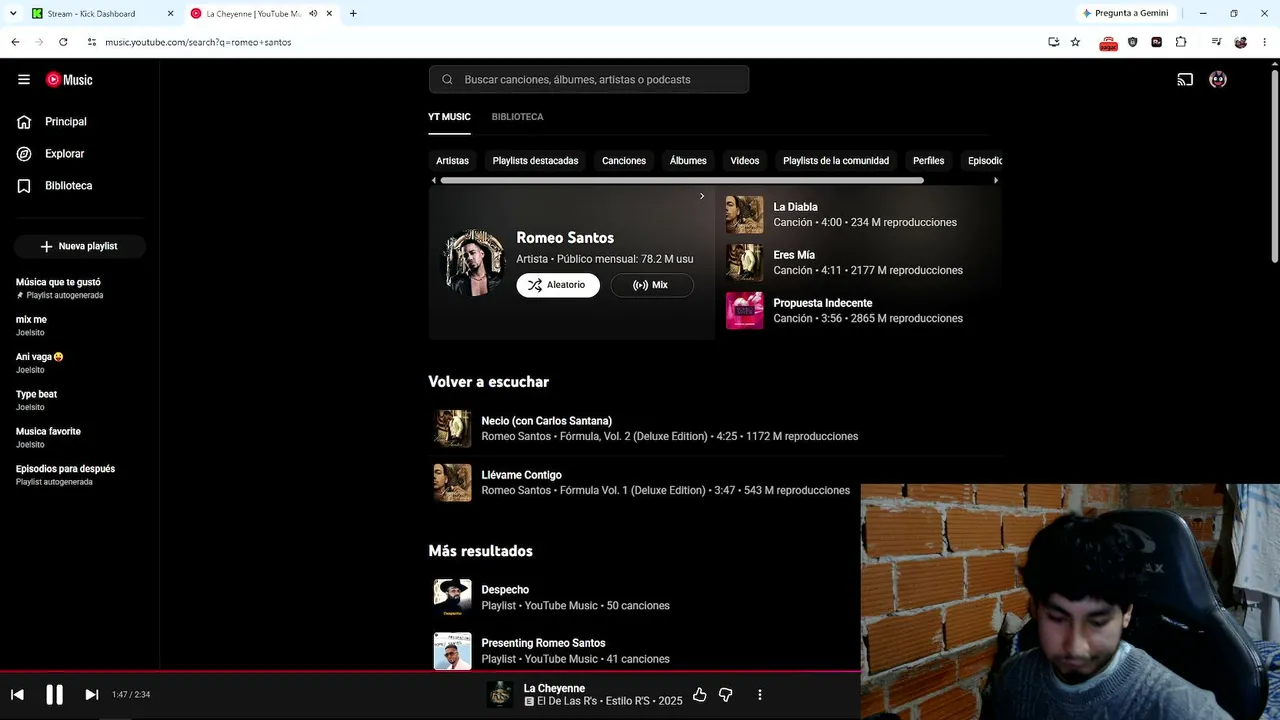Screen dimensions: 1280x720
Task: Filter by Playlists de la comunidad
Action: [x=836, y=161]
